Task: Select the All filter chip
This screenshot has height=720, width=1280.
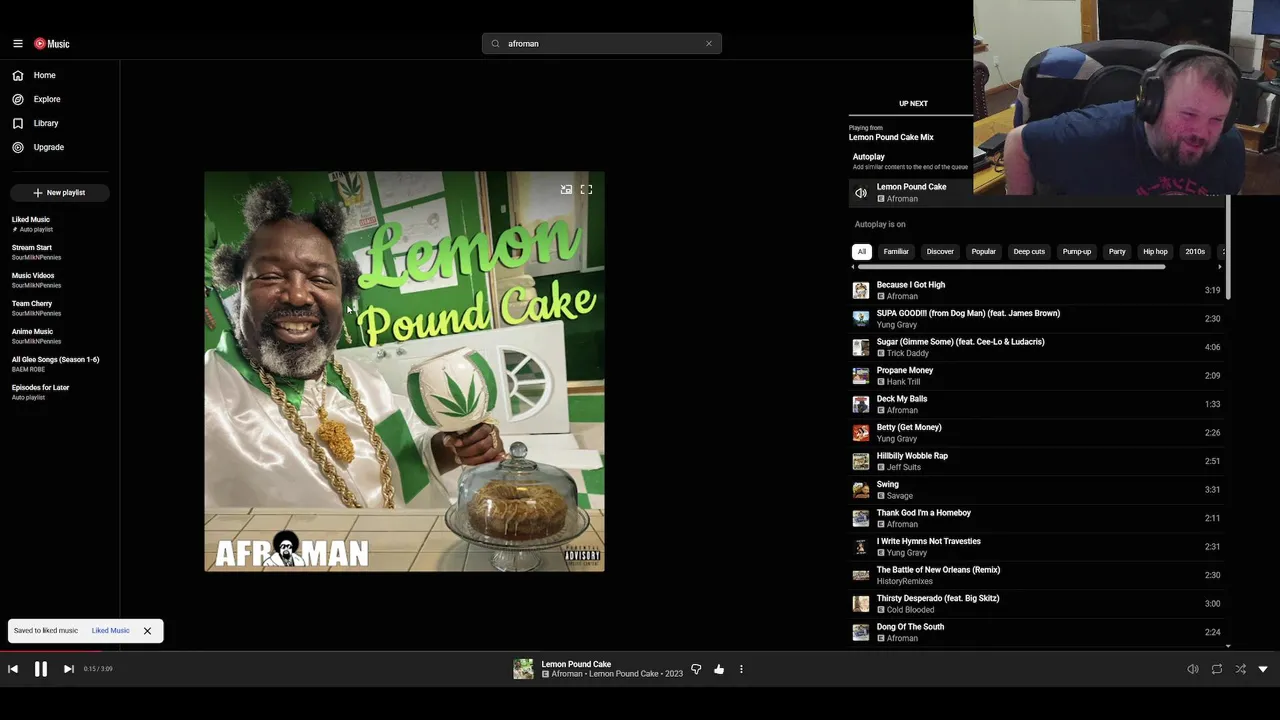Action: 862,252
